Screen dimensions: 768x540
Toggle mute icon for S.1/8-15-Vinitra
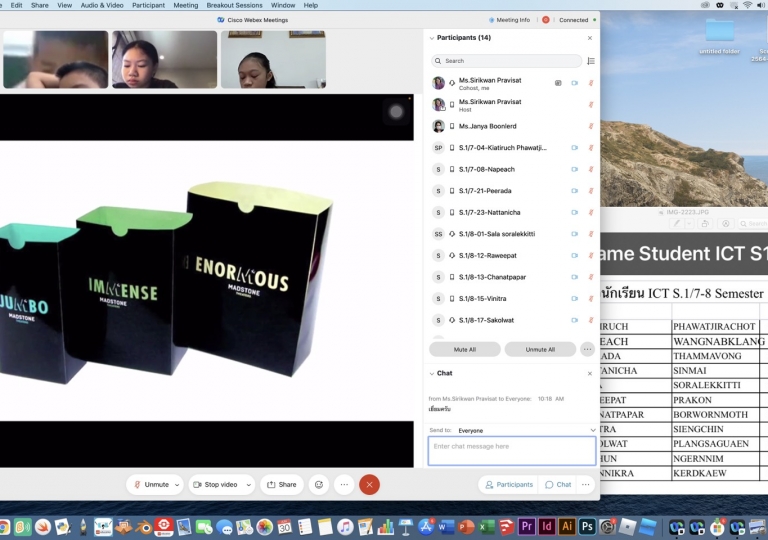tap(591, 298)
